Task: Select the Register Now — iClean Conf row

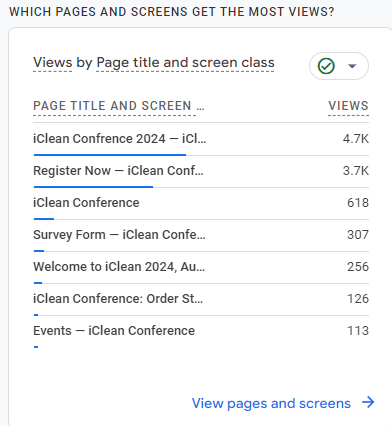Action: [x=201, y=171]
